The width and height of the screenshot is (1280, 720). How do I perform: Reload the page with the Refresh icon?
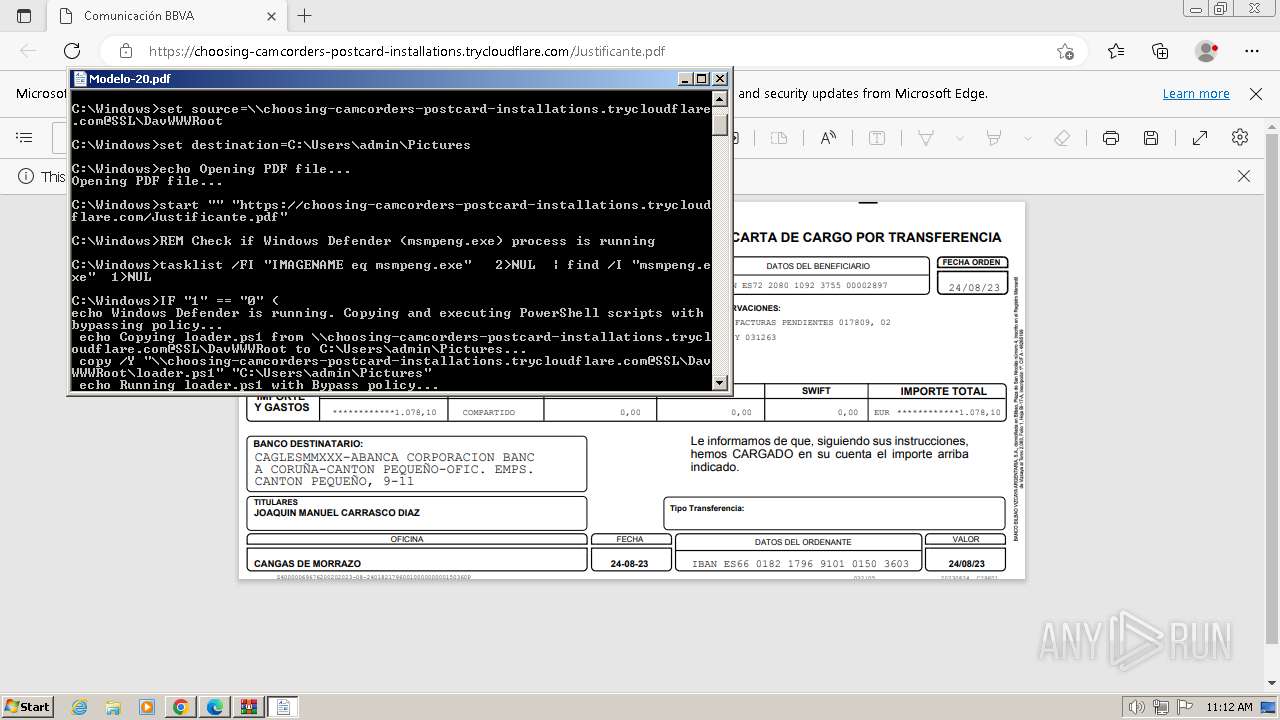pyautogui.click(x=72, y=51)
